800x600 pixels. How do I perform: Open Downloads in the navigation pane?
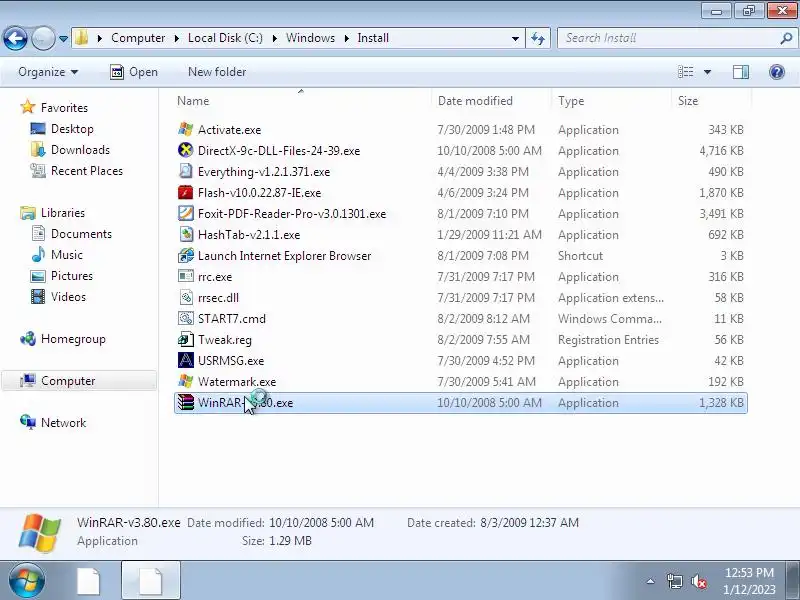tap(80, 149)
